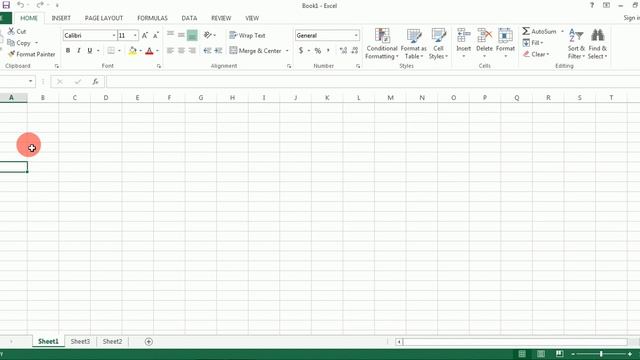Click in the formula bar input
The image size is (640, 360).
click(x=373, y=82)
